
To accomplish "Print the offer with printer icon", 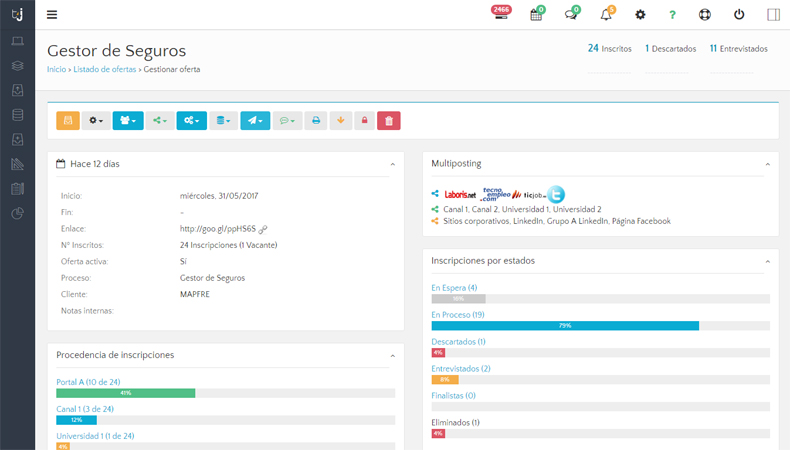I will (316, 120).
